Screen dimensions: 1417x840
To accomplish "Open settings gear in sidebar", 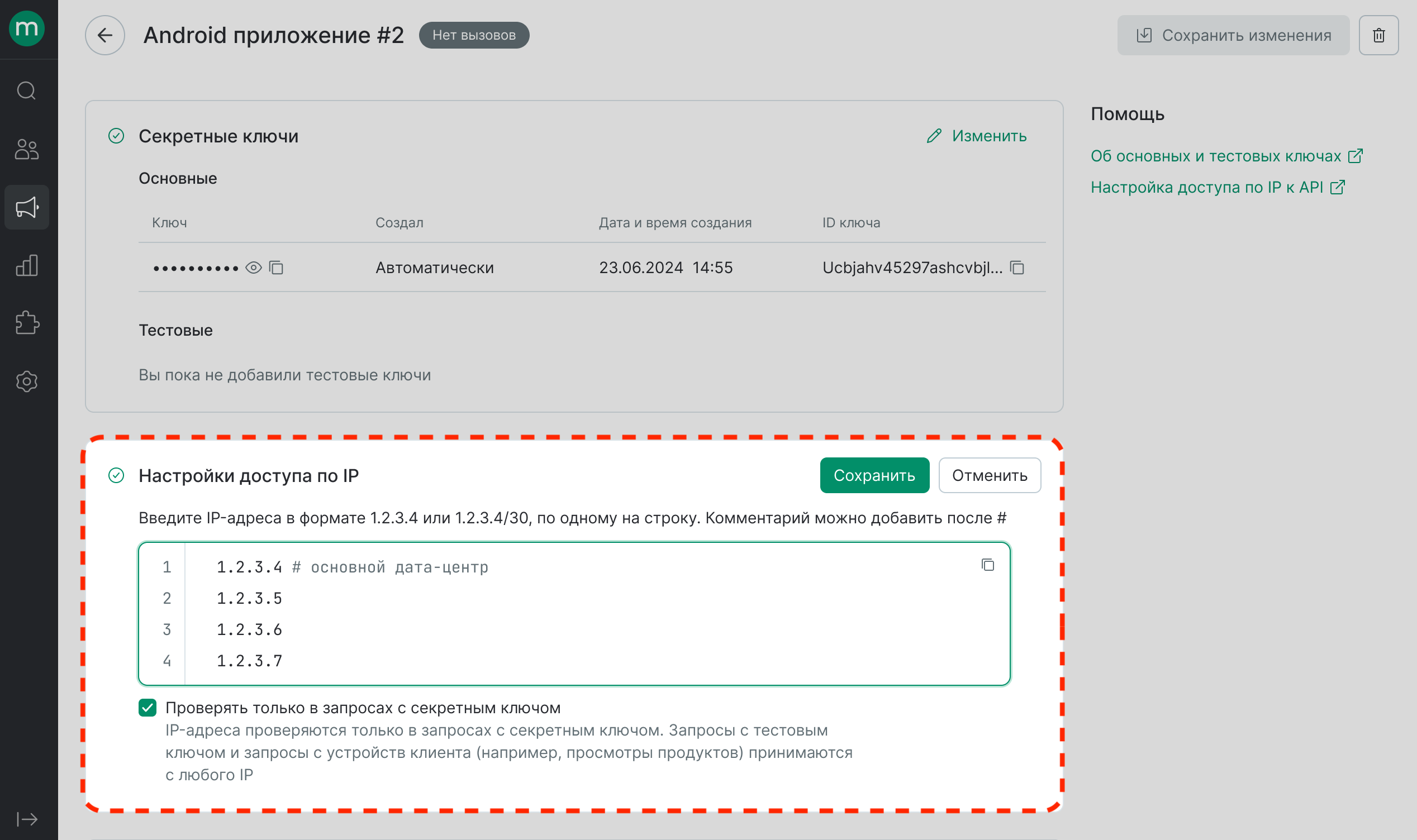I will [27, 381].
